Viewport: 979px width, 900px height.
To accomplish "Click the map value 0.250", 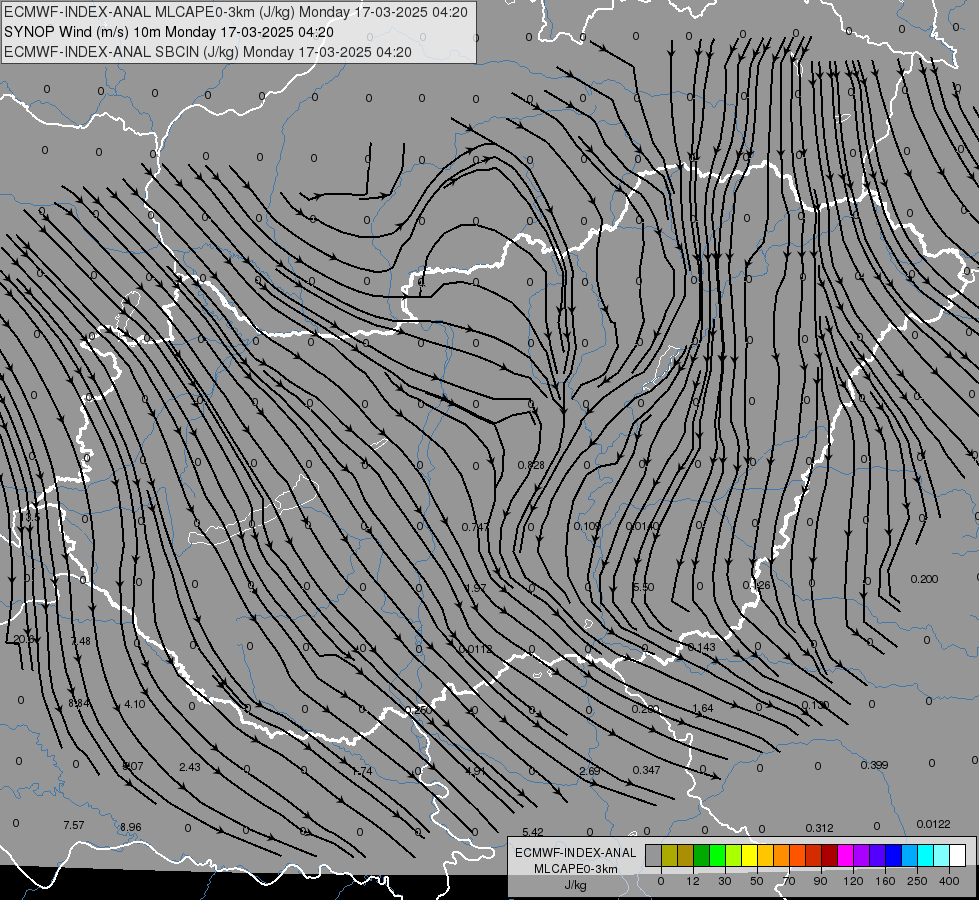I will [418, 710].
